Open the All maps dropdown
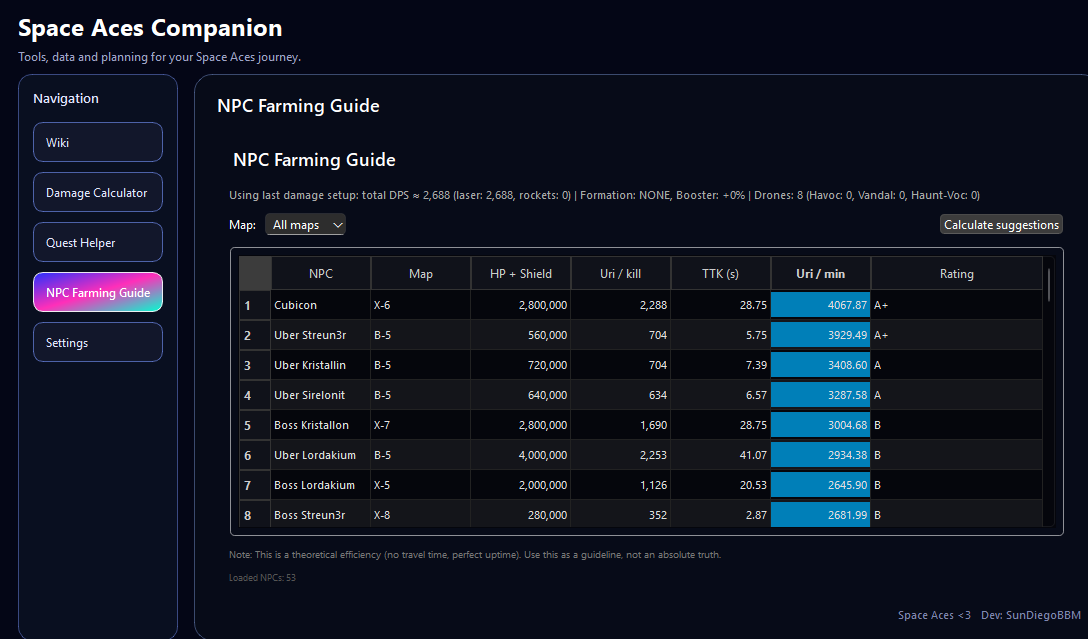Image resolution: width=1088 pixels, height=639 pixels. (x=305, y=225)
